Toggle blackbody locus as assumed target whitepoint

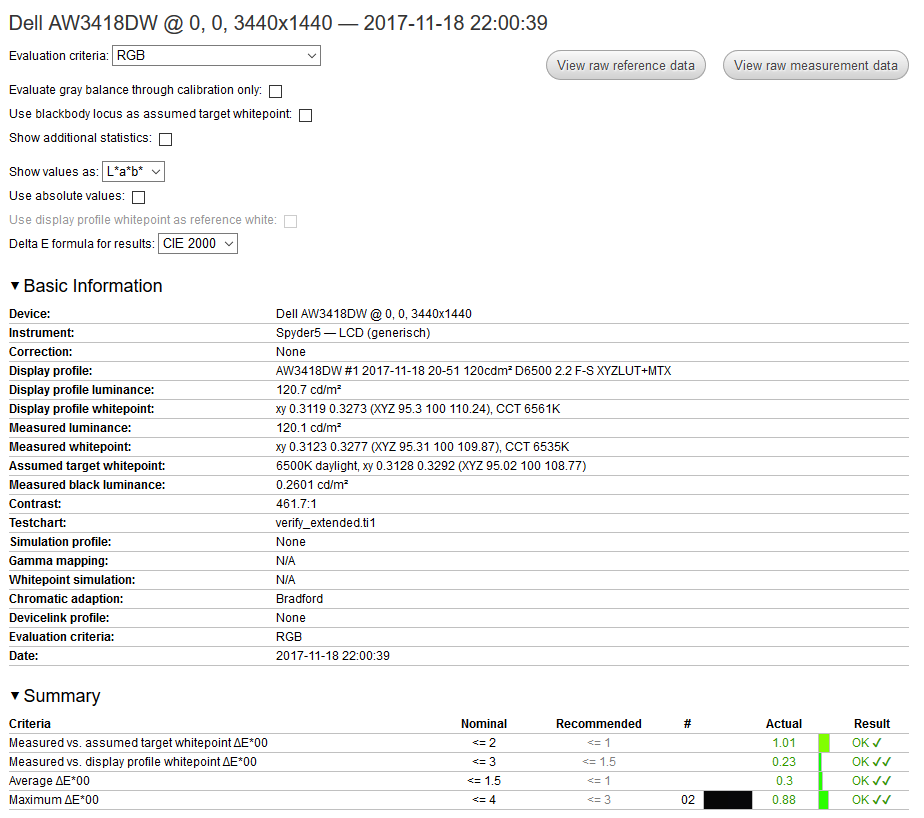(x=305, y=115)
